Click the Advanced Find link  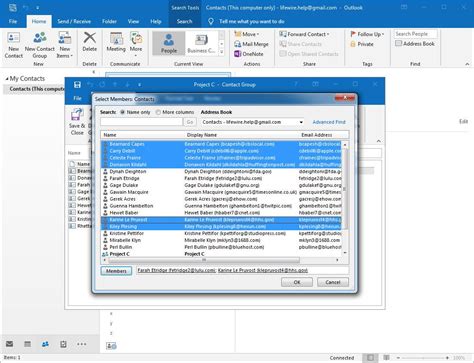[x=329, y=122]
